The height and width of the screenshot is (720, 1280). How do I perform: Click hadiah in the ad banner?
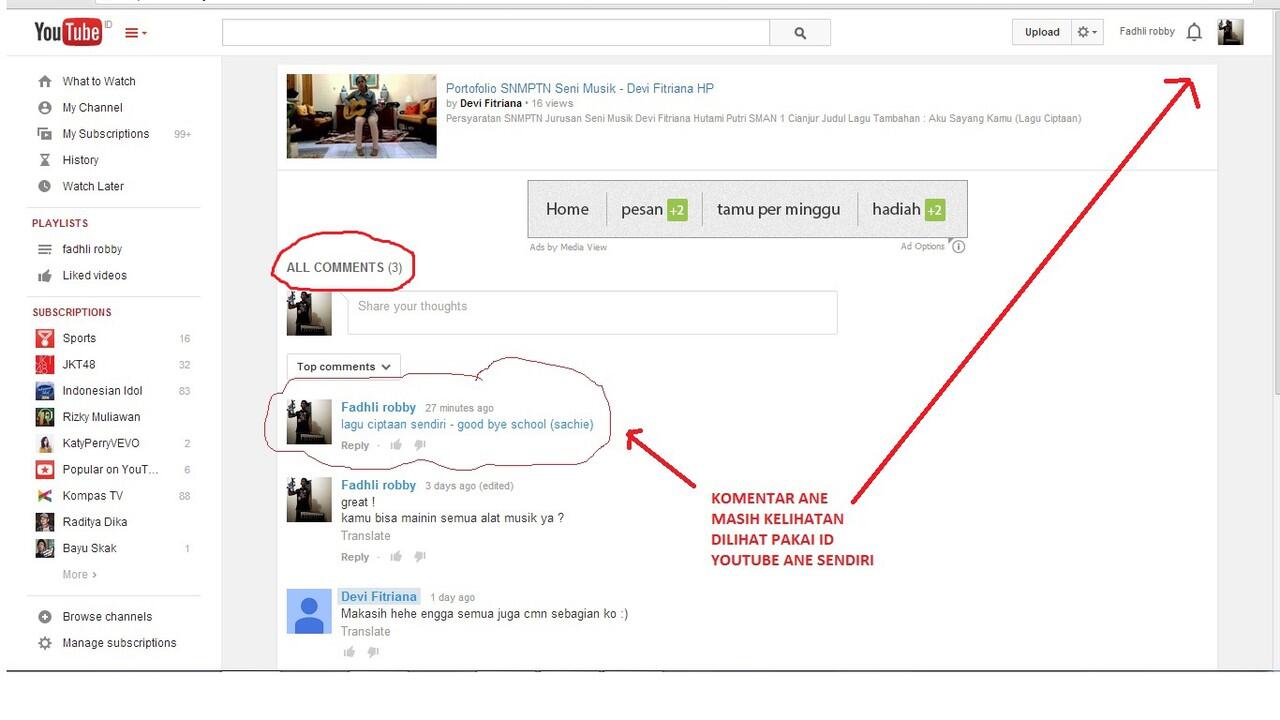click(x=896, y=209)
